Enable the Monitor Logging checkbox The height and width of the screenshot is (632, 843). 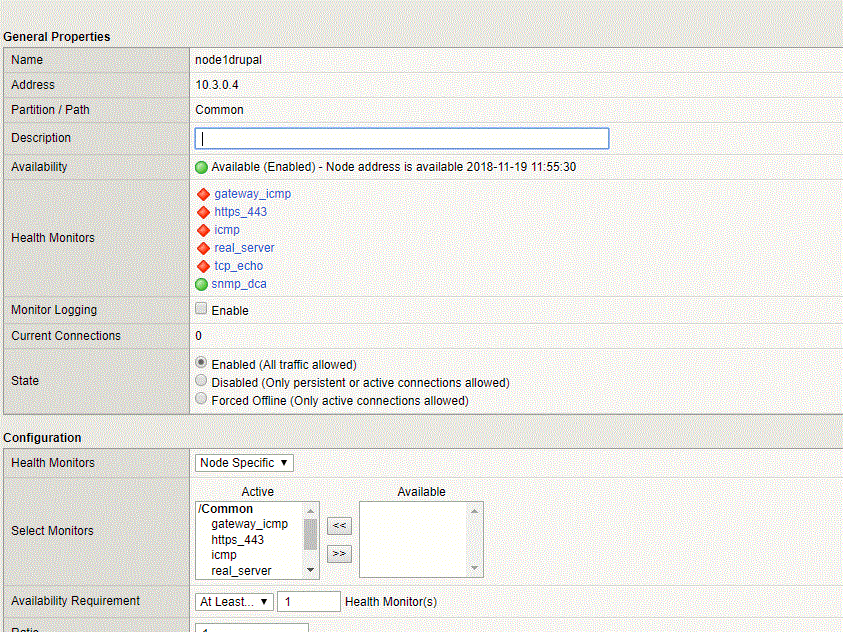pyautogui.click(x=202, y=309)
